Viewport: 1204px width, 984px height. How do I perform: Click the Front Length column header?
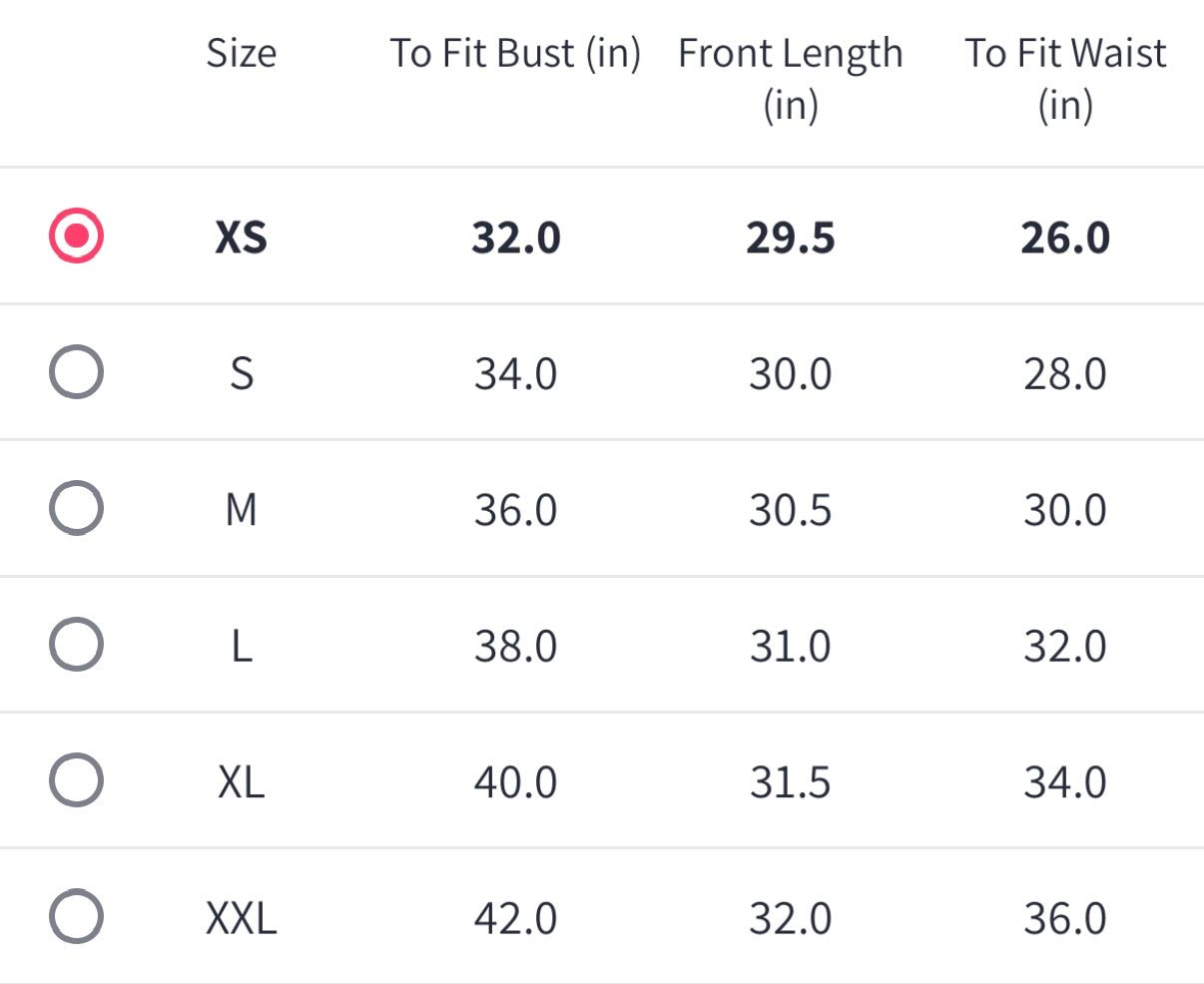(790, 78)
